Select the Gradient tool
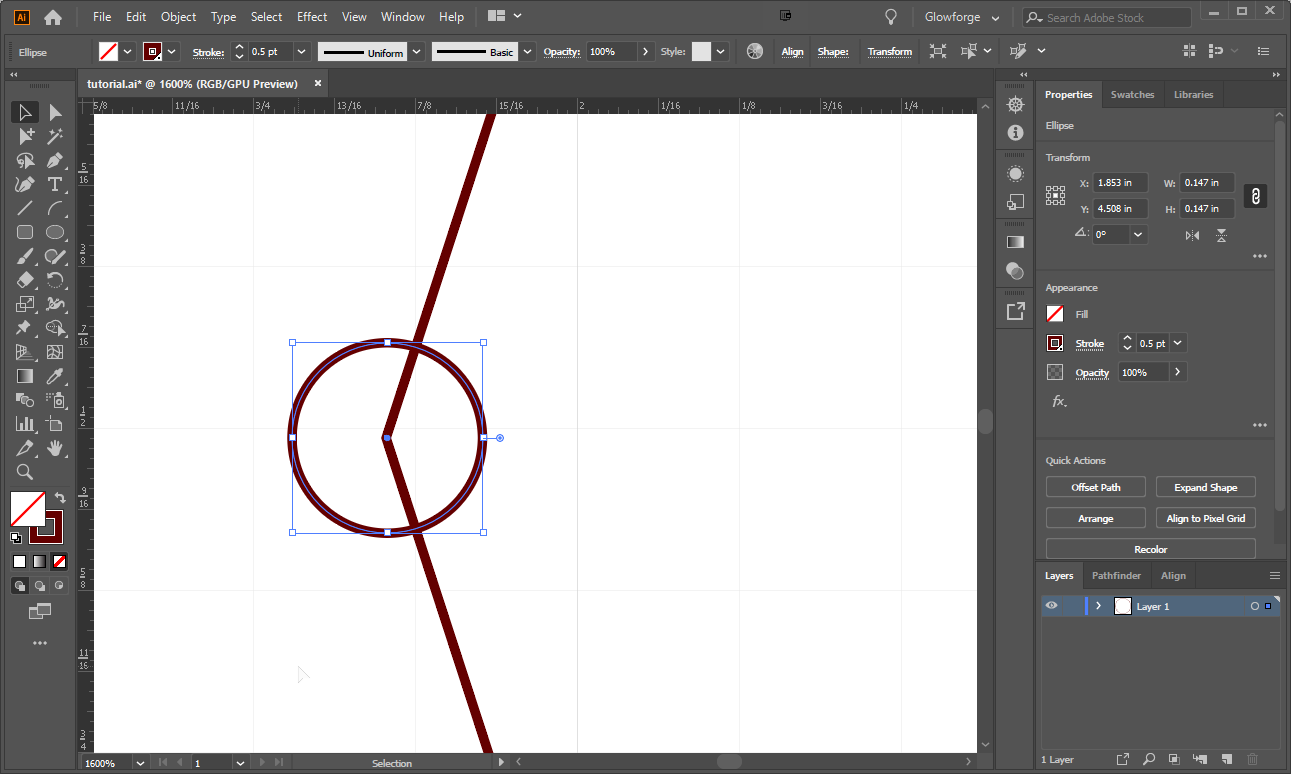Viewport: 1291px width, 774px height. click(24, 376)
